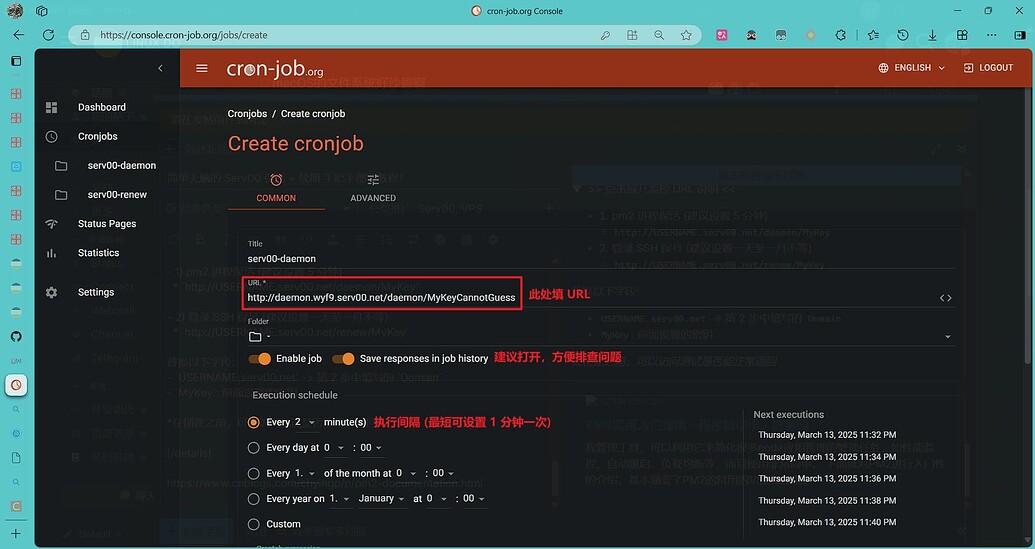Open the Extensions puzzle-piece menu
Screen dimensions: 1035x549
click(x=840, y=35)
